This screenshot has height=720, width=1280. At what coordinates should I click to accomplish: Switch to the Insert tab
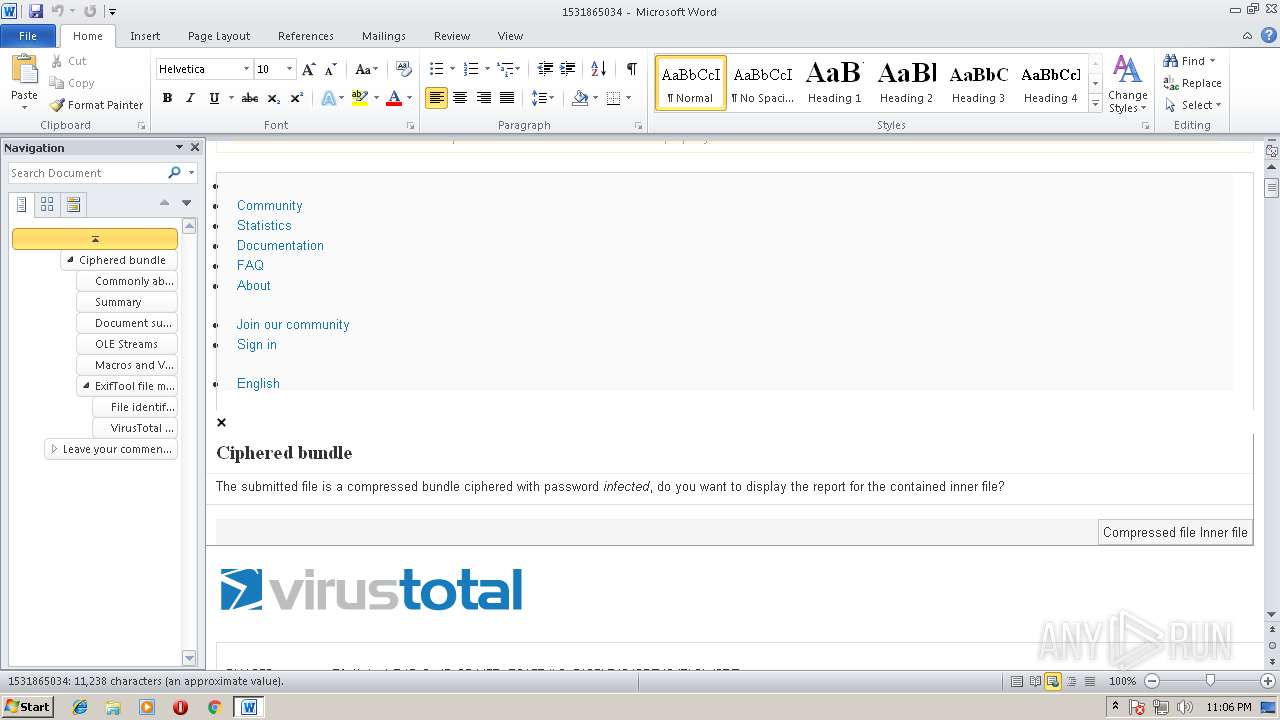click(x=145, y=36)
